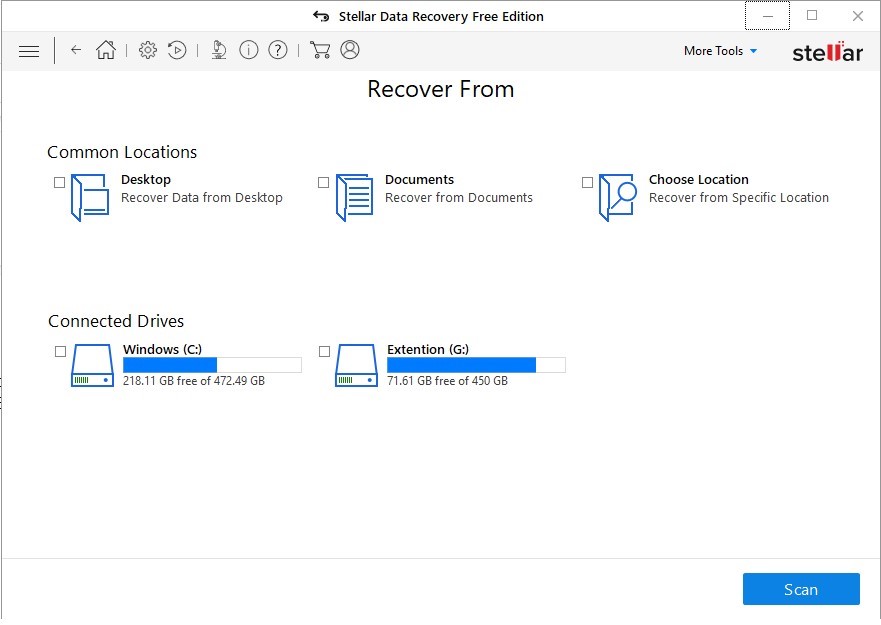Click the Documents folder icon
This screenshot has height=625, width=881.
pyautogui.click(x=354, y=197)
